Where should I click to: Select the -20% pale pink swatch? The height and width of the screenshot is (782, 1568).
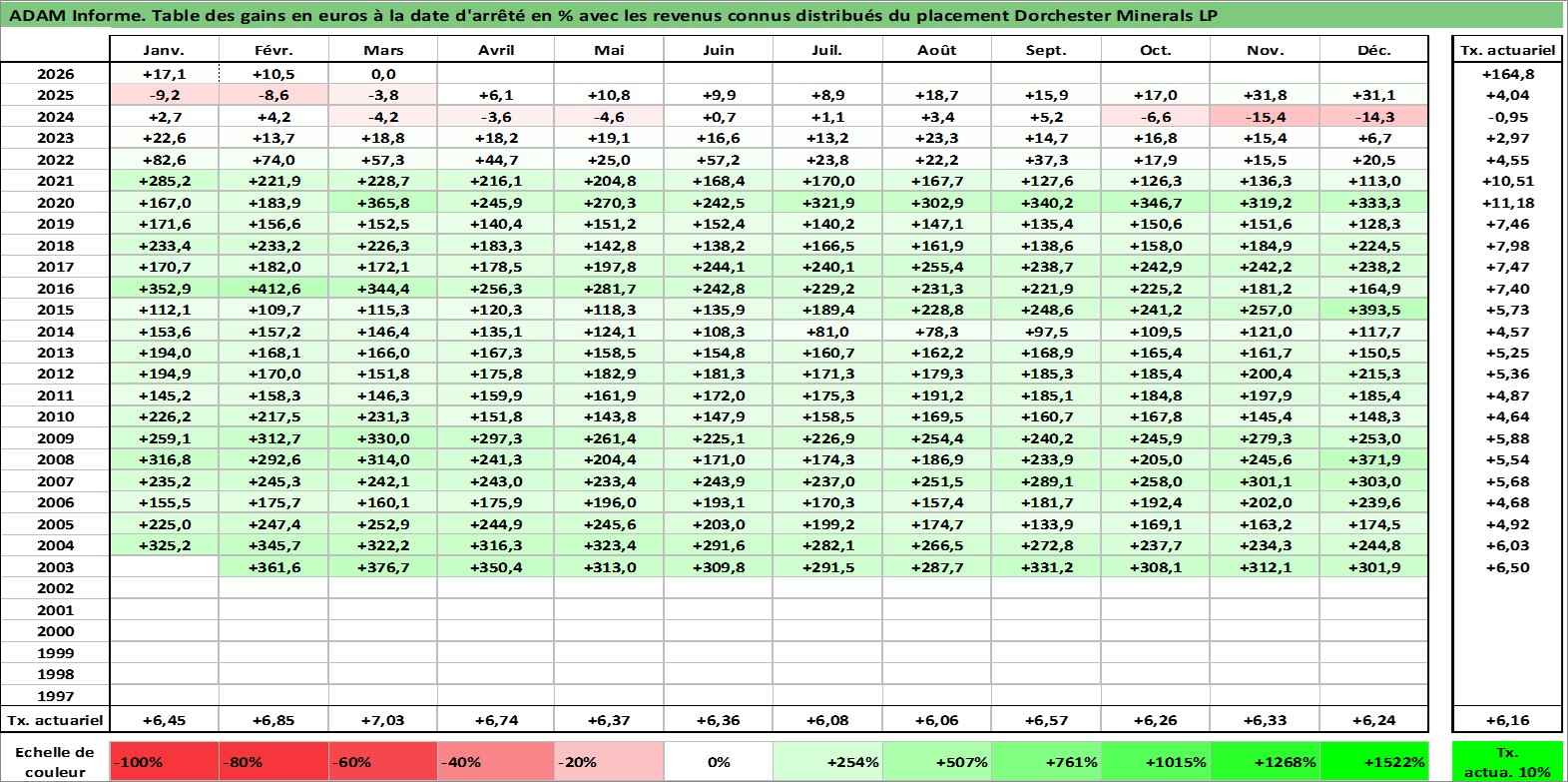[x=608, y=761]
